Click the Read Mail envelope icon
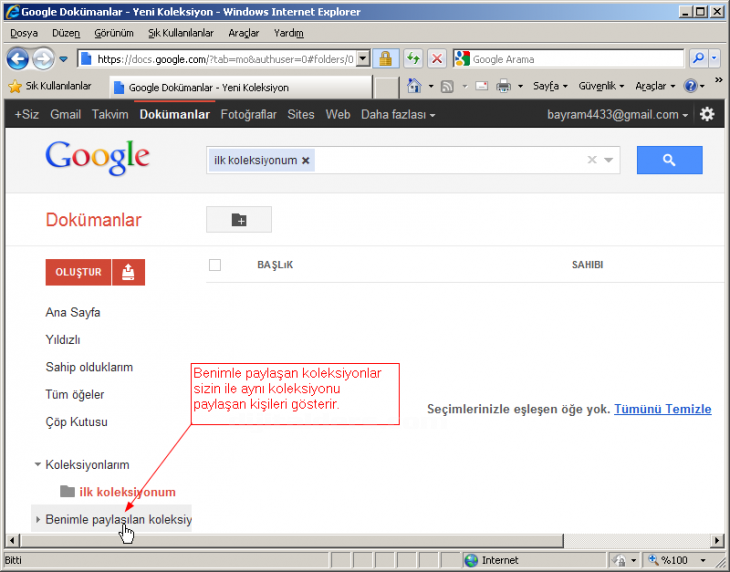This screenshot has height=572, width=730. pos(481,86)
